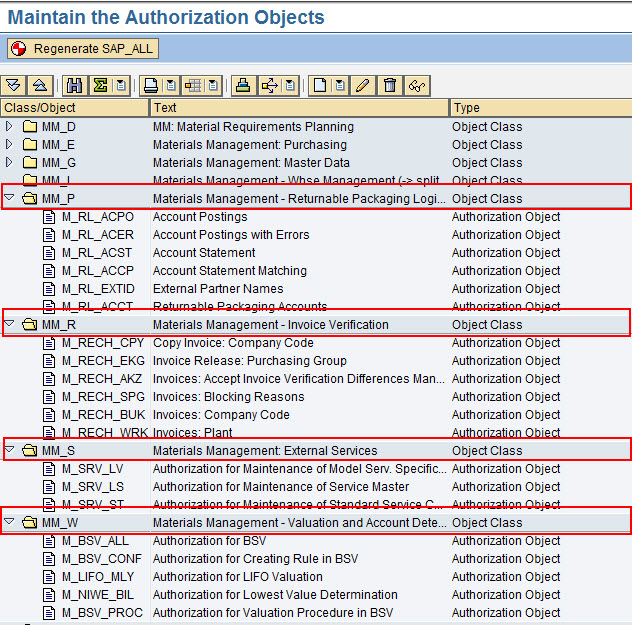The image size is (632, 625).
Task: Click the trash can Delete icon
Action: [x=390, y=86]
